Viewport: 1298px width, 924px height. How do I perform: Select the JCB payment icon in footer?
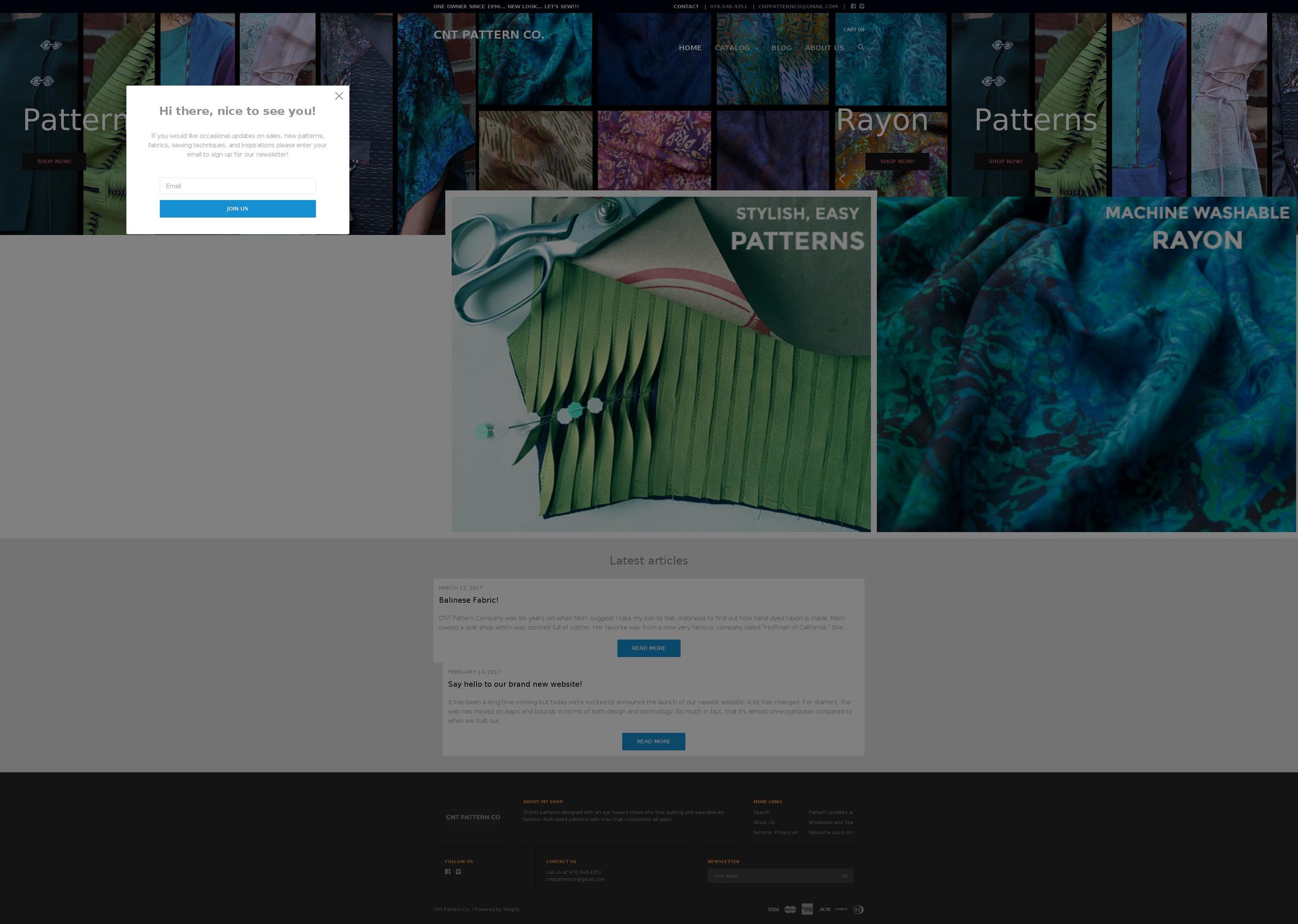[x=824, y=909]
